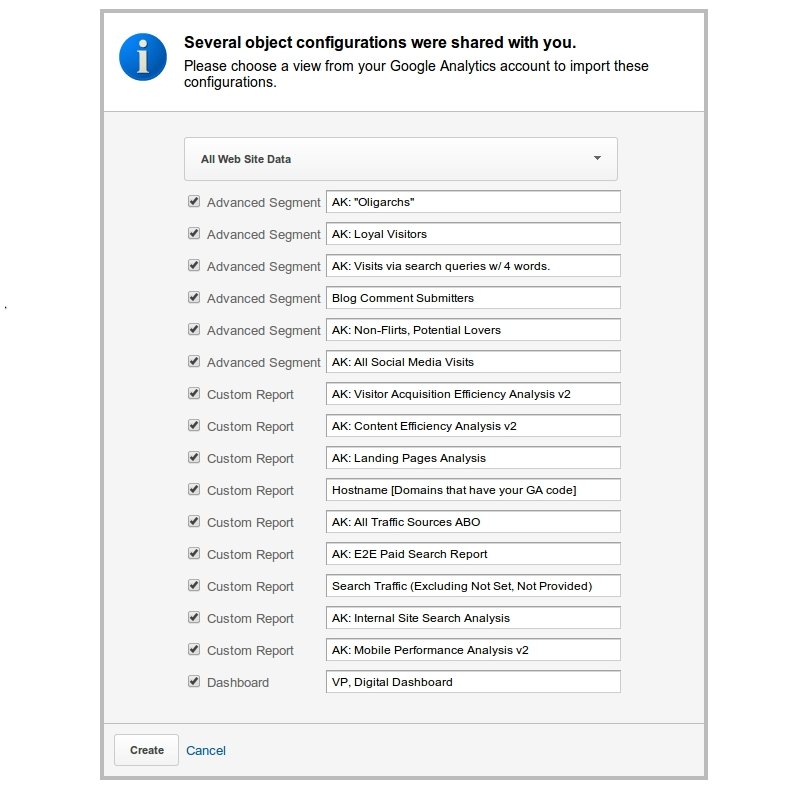Click the Search Traffic report name field
The width and height of the screenshot is (790, 790).
[x=473, y=586]
